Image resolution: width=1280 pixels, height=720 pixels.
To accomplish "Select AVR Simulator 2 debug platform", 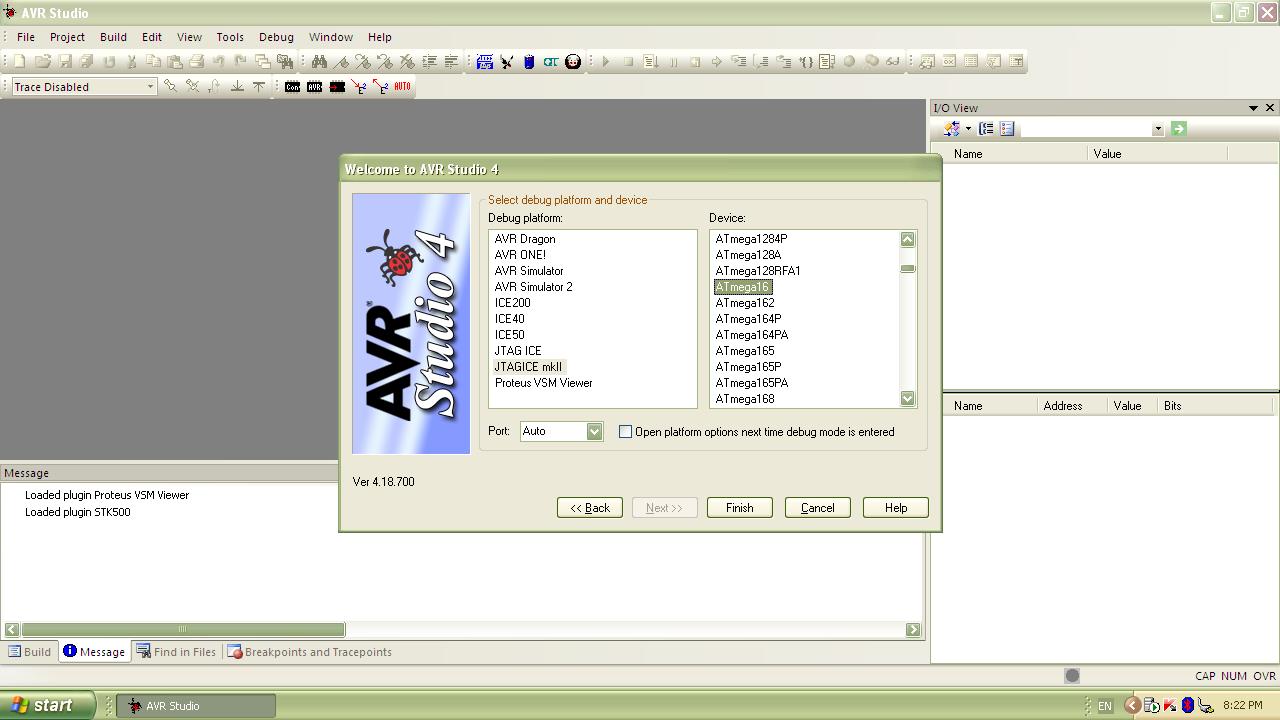I will (533, 287).
